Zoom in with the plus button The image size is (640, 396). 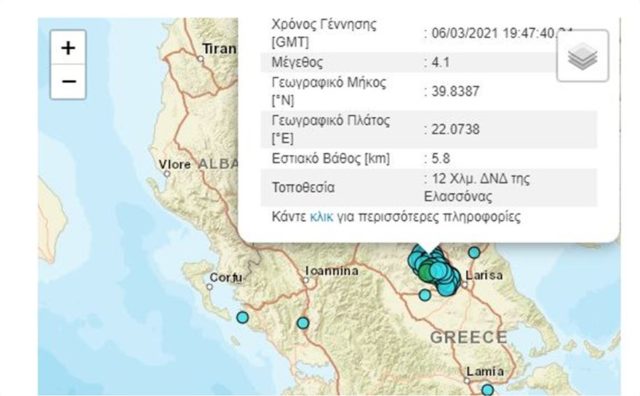click(x=68, y=48)
